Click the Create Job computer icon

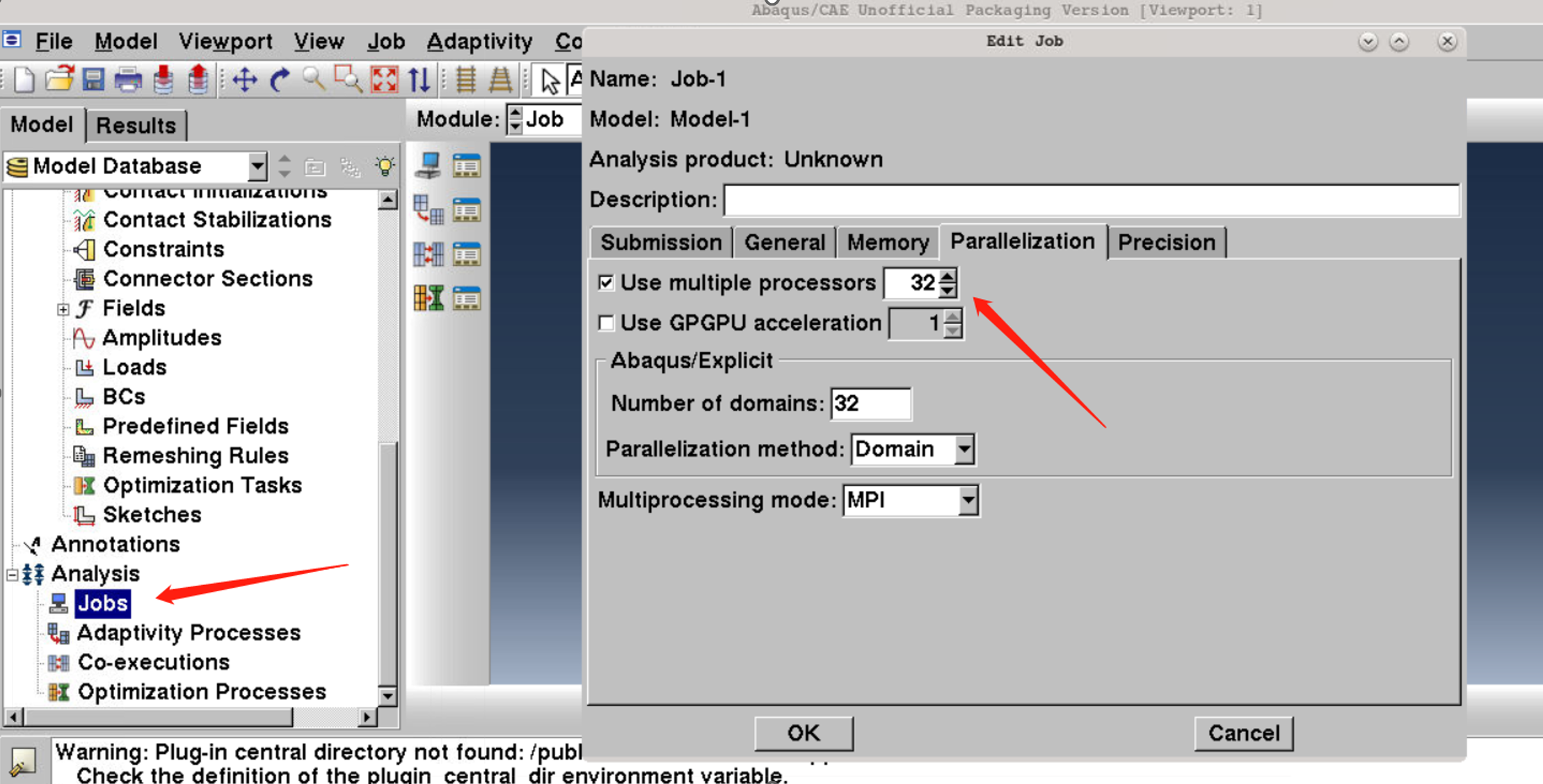[428, 166]
